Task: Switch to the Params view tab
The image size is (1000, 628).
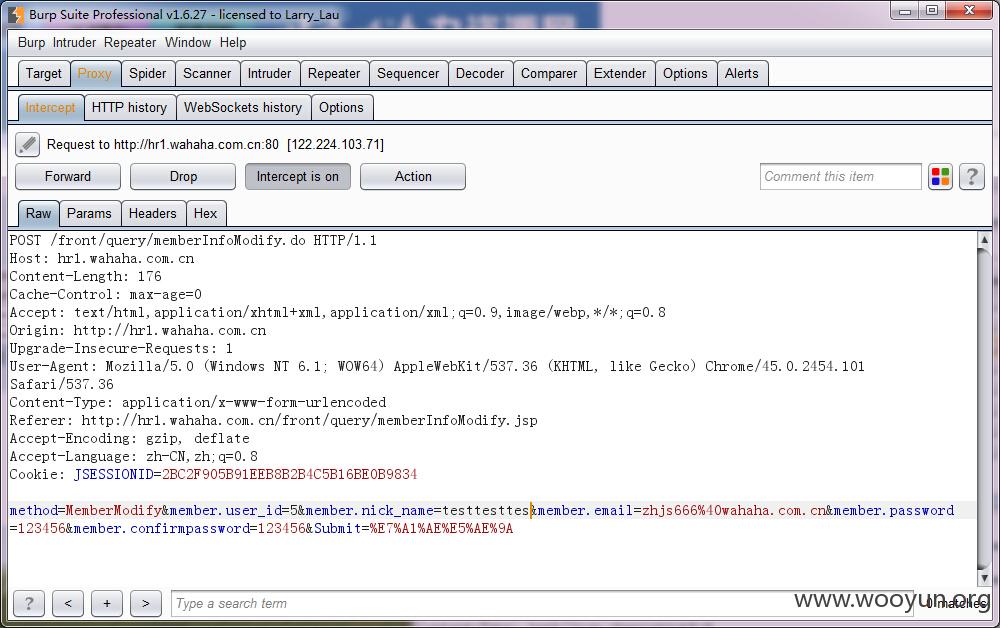Action: pos(89,214)
